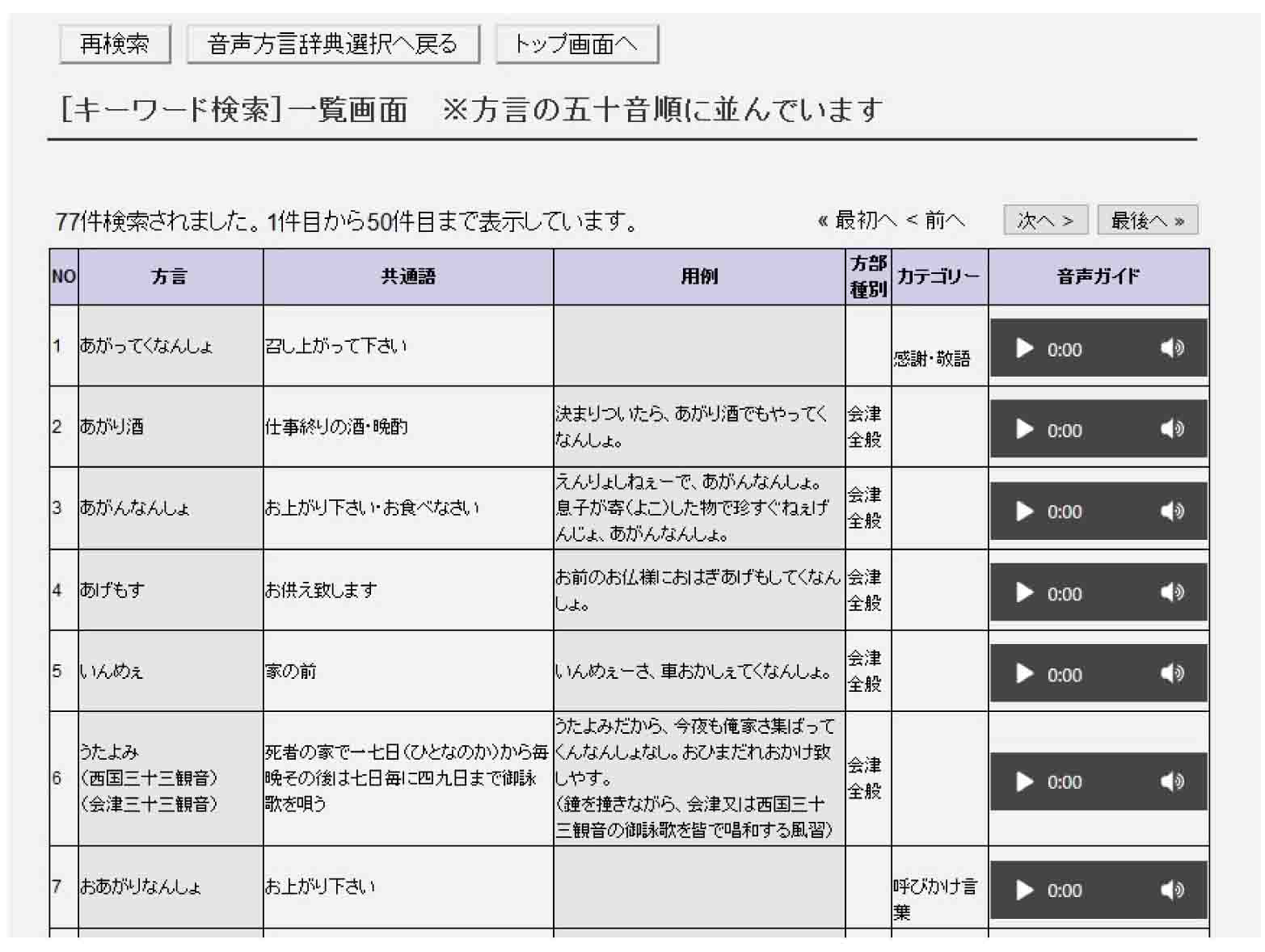Viewport: 1265px width, 952px height.
Task: Jump to last page with 最後へ
Action: tap(1147, 220)
